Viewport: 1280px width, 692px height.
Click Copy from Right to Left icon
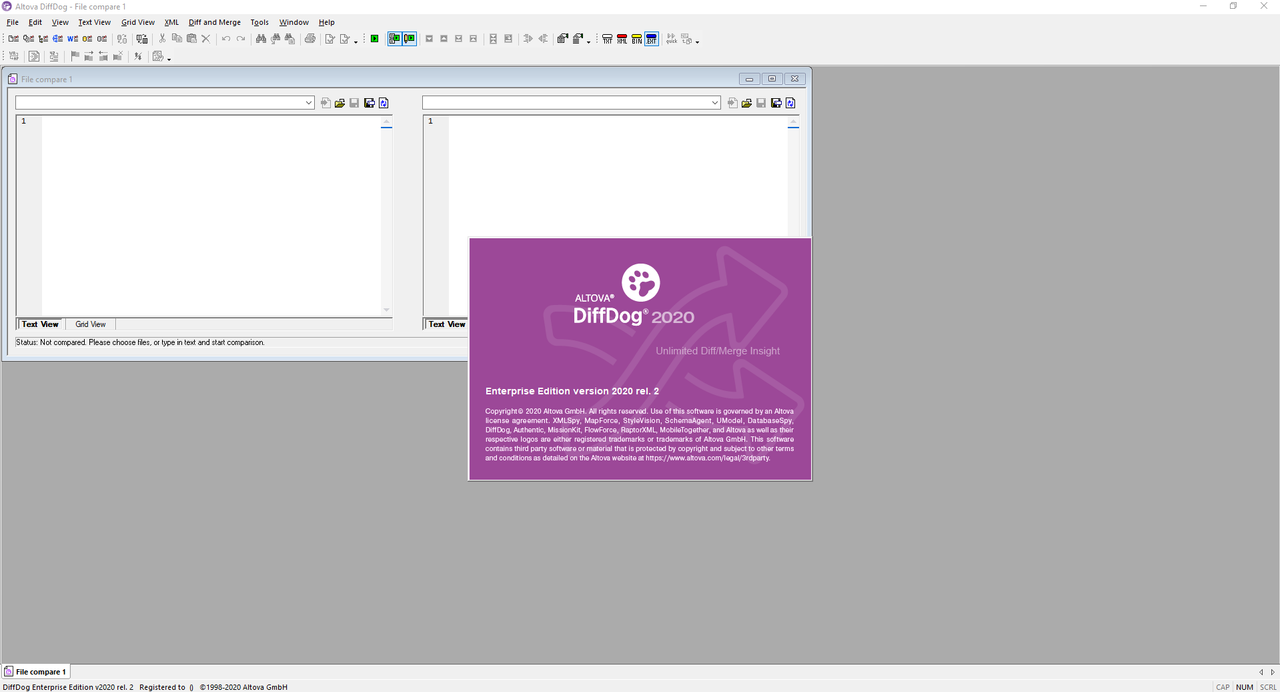(544, 39)
